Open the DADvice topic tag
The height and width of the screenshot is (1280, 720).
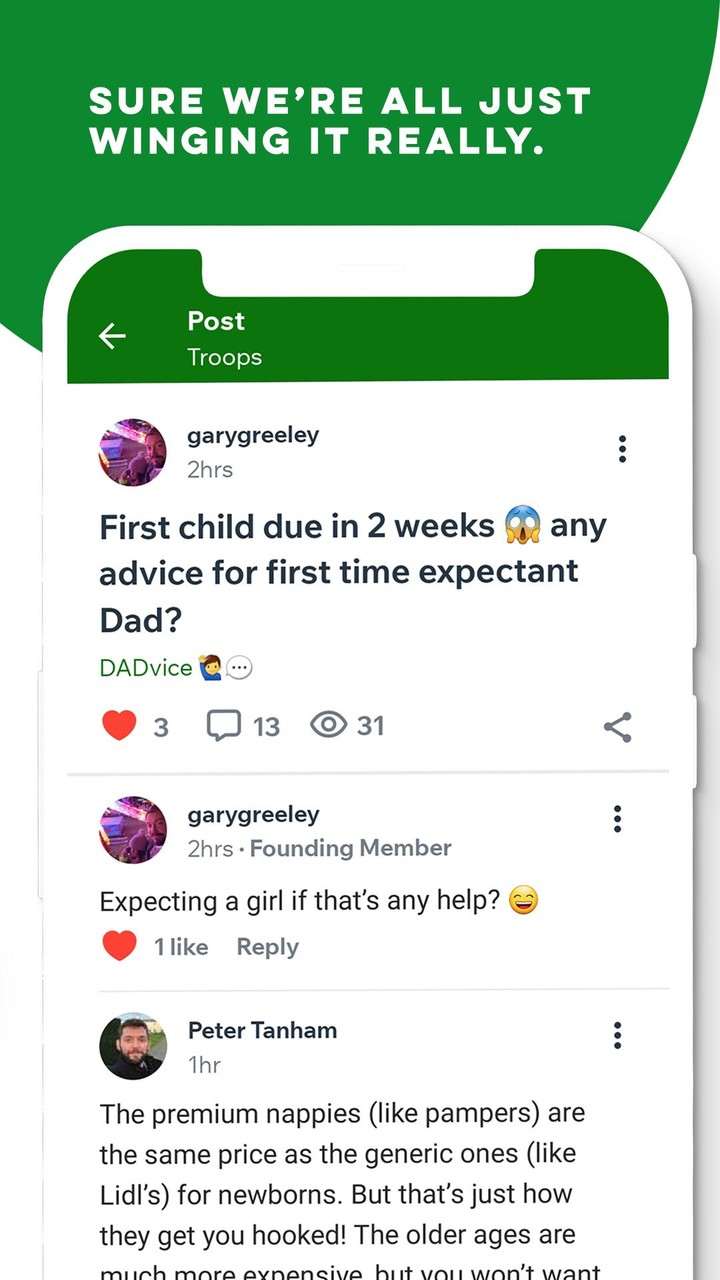click(146, 668)
